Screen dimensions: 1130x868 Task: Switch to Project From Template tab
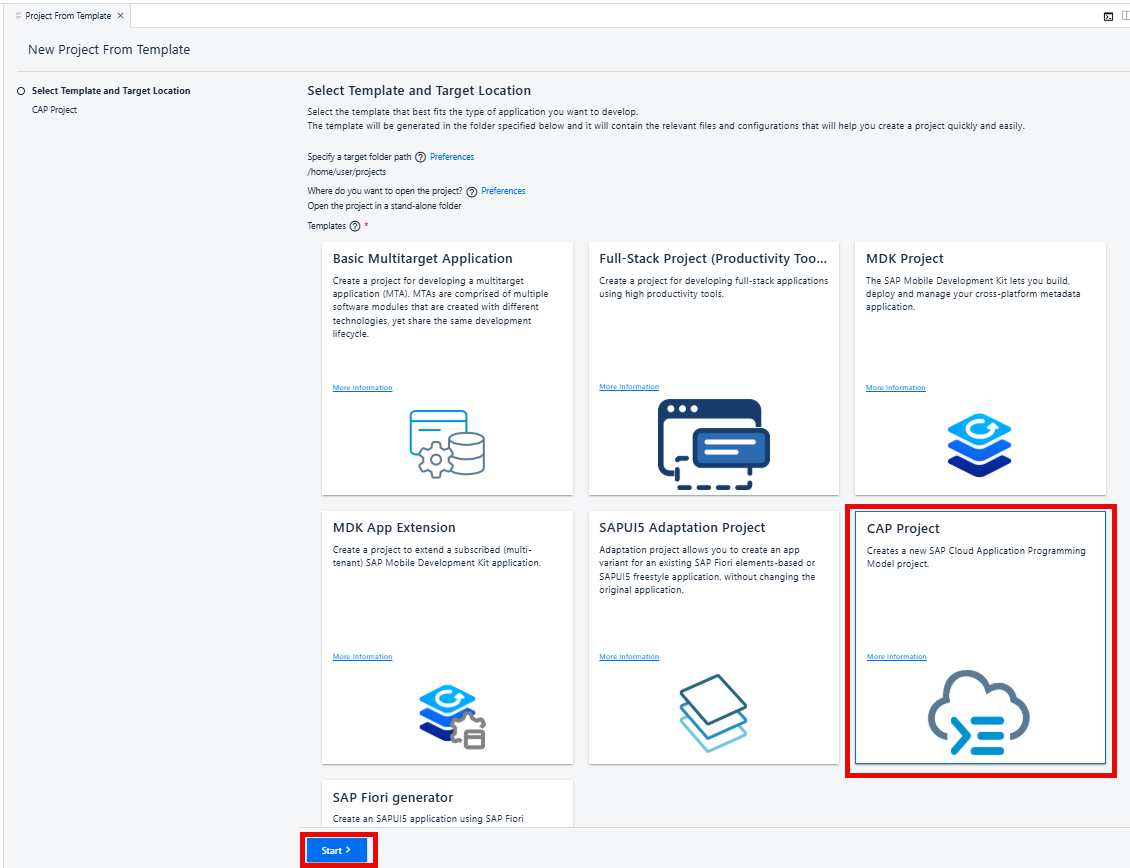[68, 16]
